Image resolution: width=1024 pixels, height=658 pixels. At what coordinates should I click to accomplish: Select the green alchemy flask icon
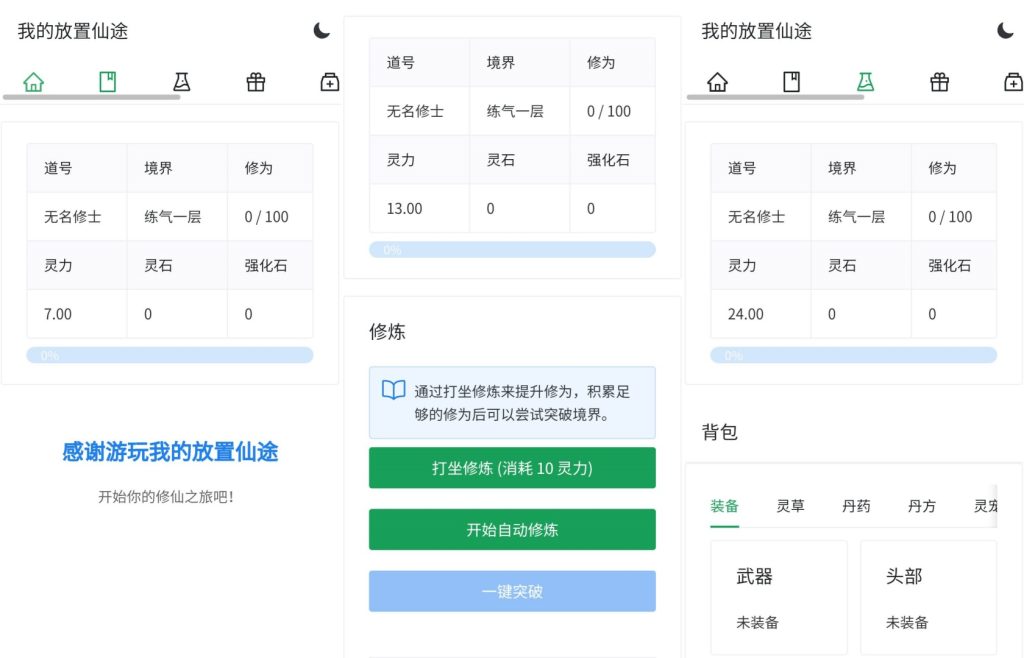(865, 82)
